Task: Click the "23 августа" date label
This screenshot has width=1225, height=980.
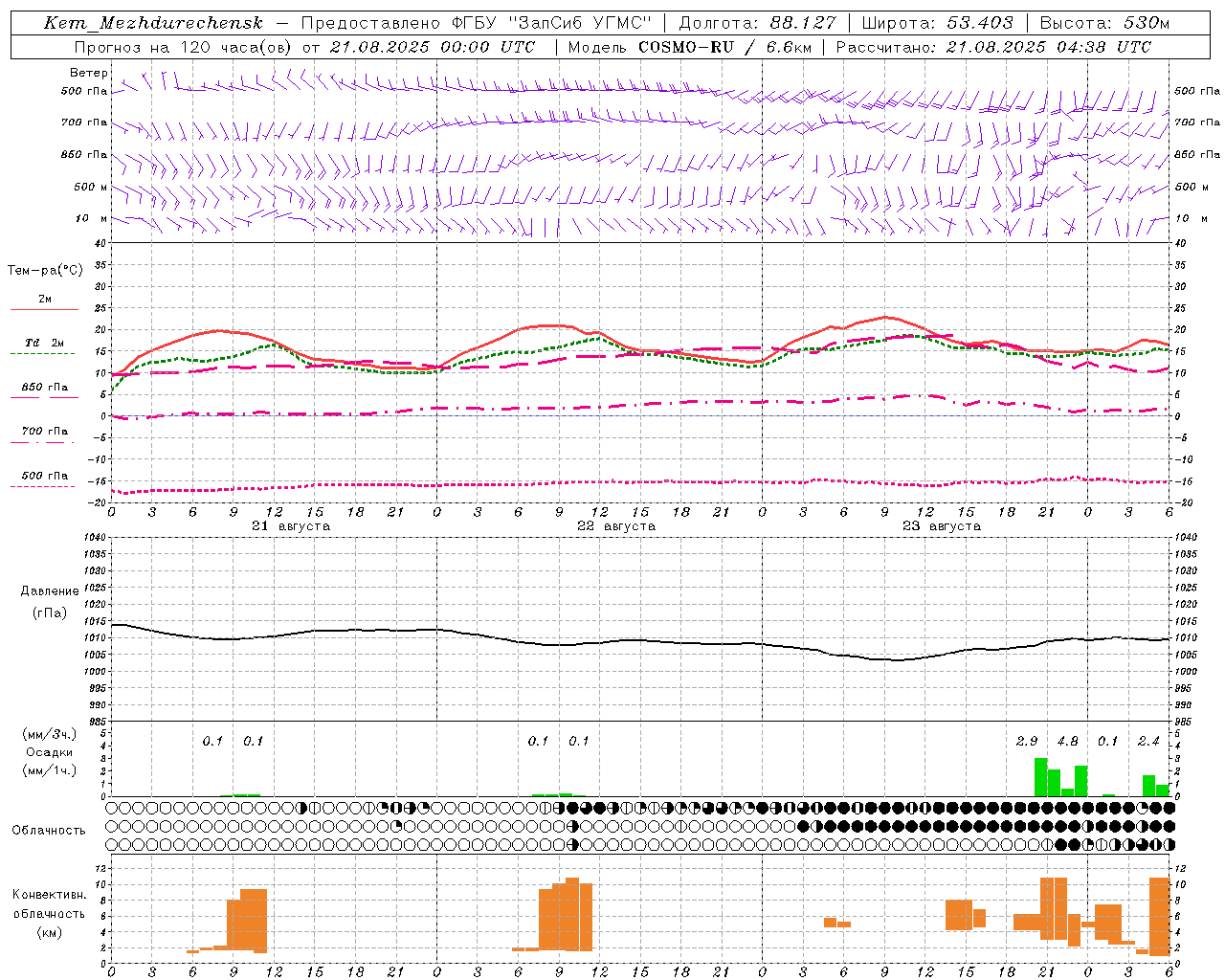Action: tap(942, 526)
